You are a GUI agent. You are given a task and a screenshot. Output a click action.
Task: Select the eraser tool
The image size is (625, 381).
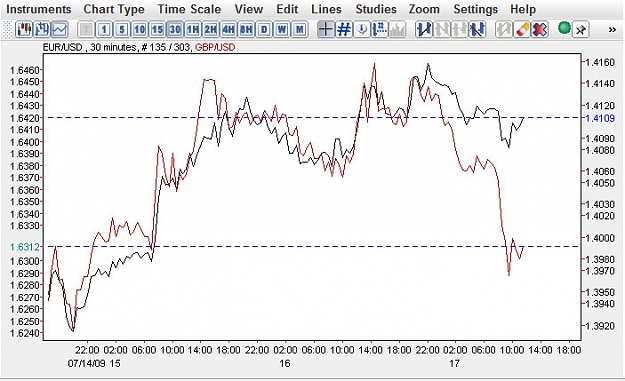point(521,29)
